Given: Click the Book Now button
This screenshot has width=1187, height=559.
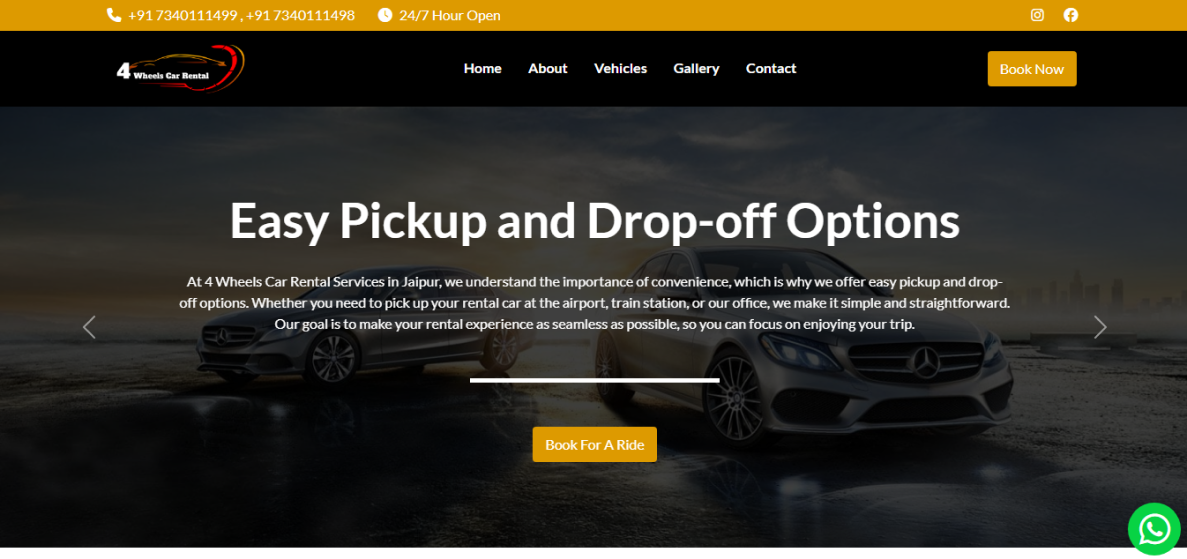Looking at the screenshot, I should [1032, 69].
